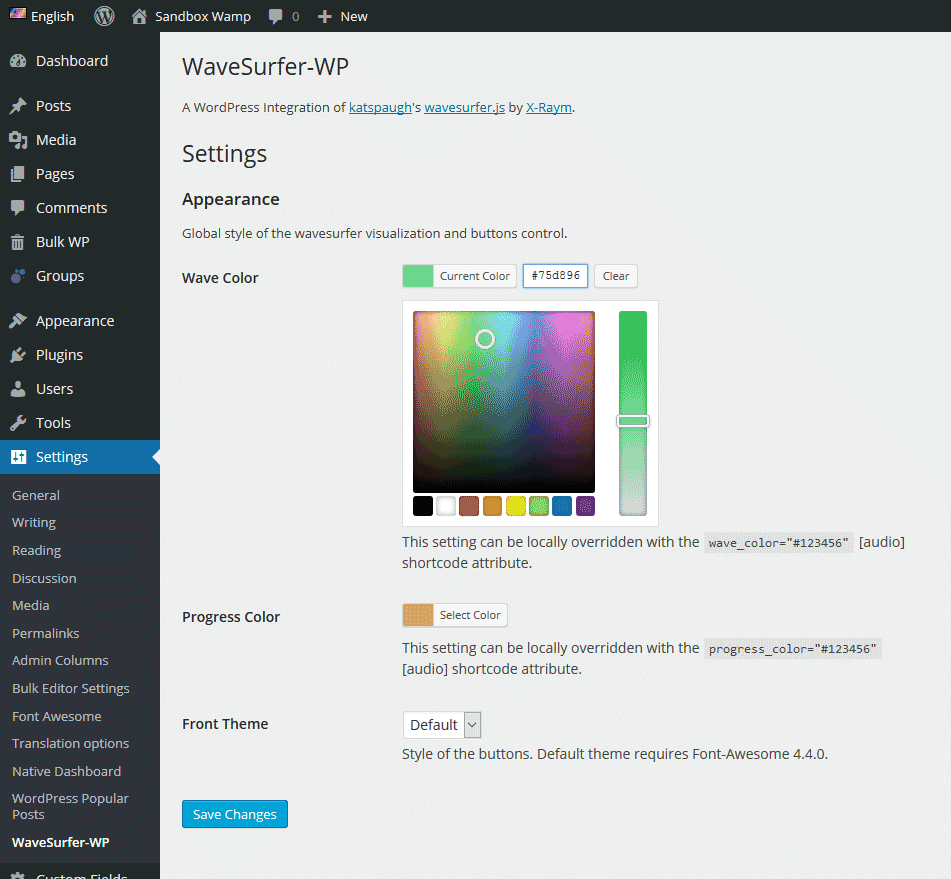
Task: Open the Front Theme dropdown
Action: 442,725
